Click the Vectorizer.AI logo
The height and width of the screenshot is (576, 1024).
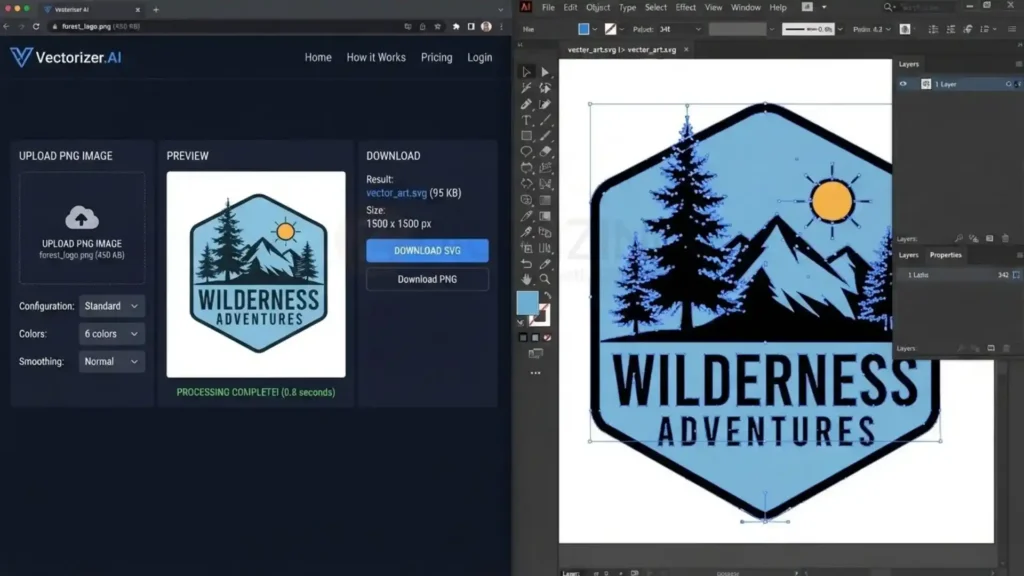(x=66, y=57)
